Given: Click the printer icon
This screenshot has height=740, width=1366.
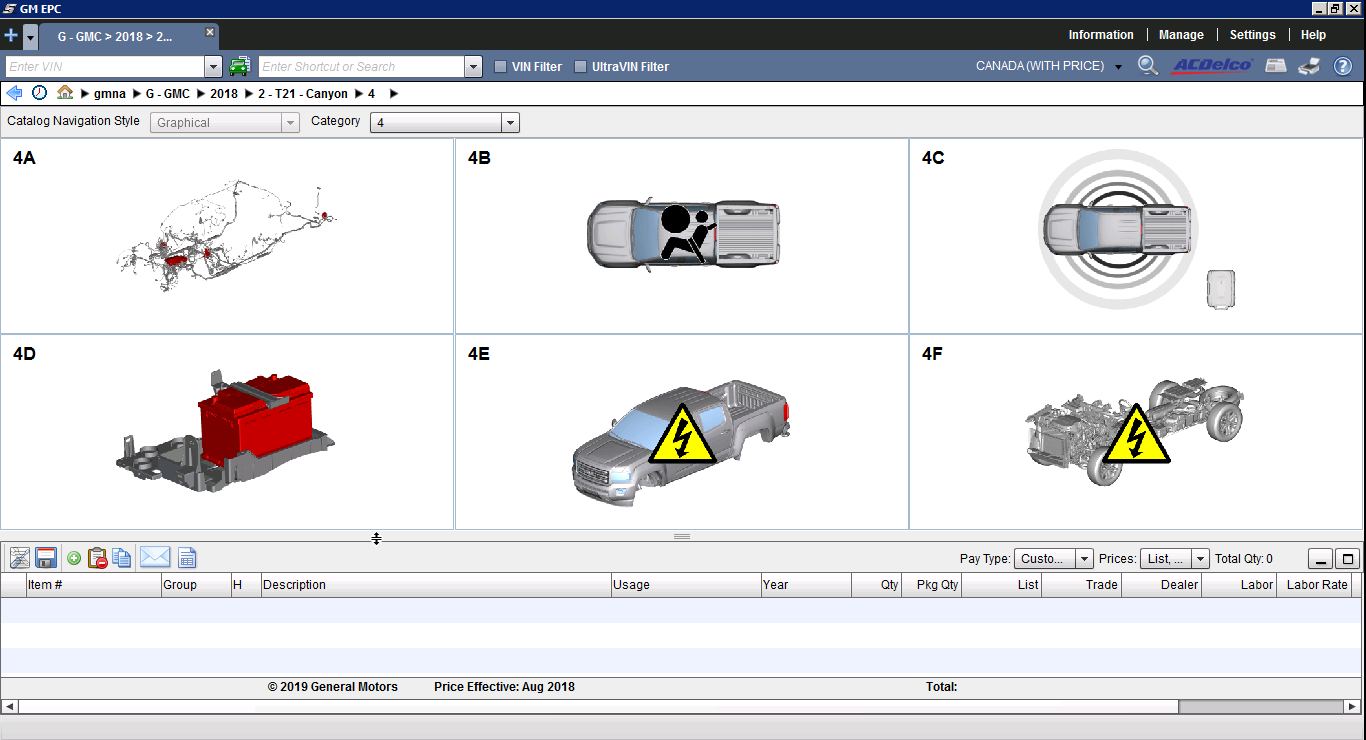Looking at the screenshot, I should [1309, 66].
